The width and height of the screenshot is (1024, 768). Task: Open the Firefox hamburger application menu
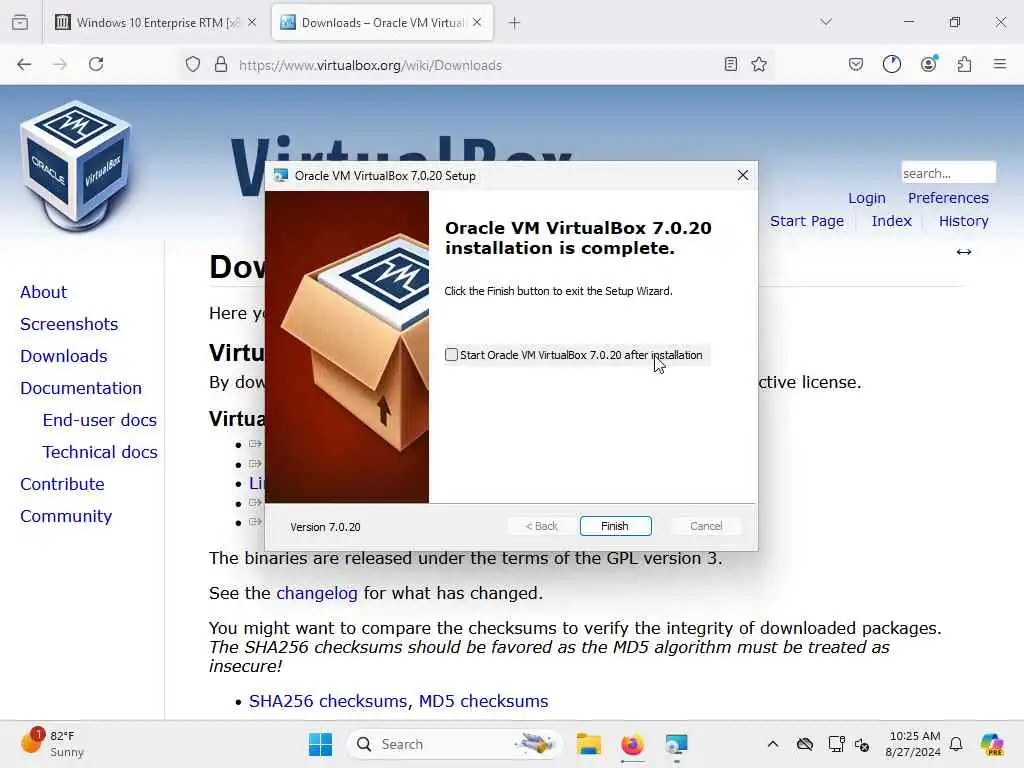[x=1000, y=64]
